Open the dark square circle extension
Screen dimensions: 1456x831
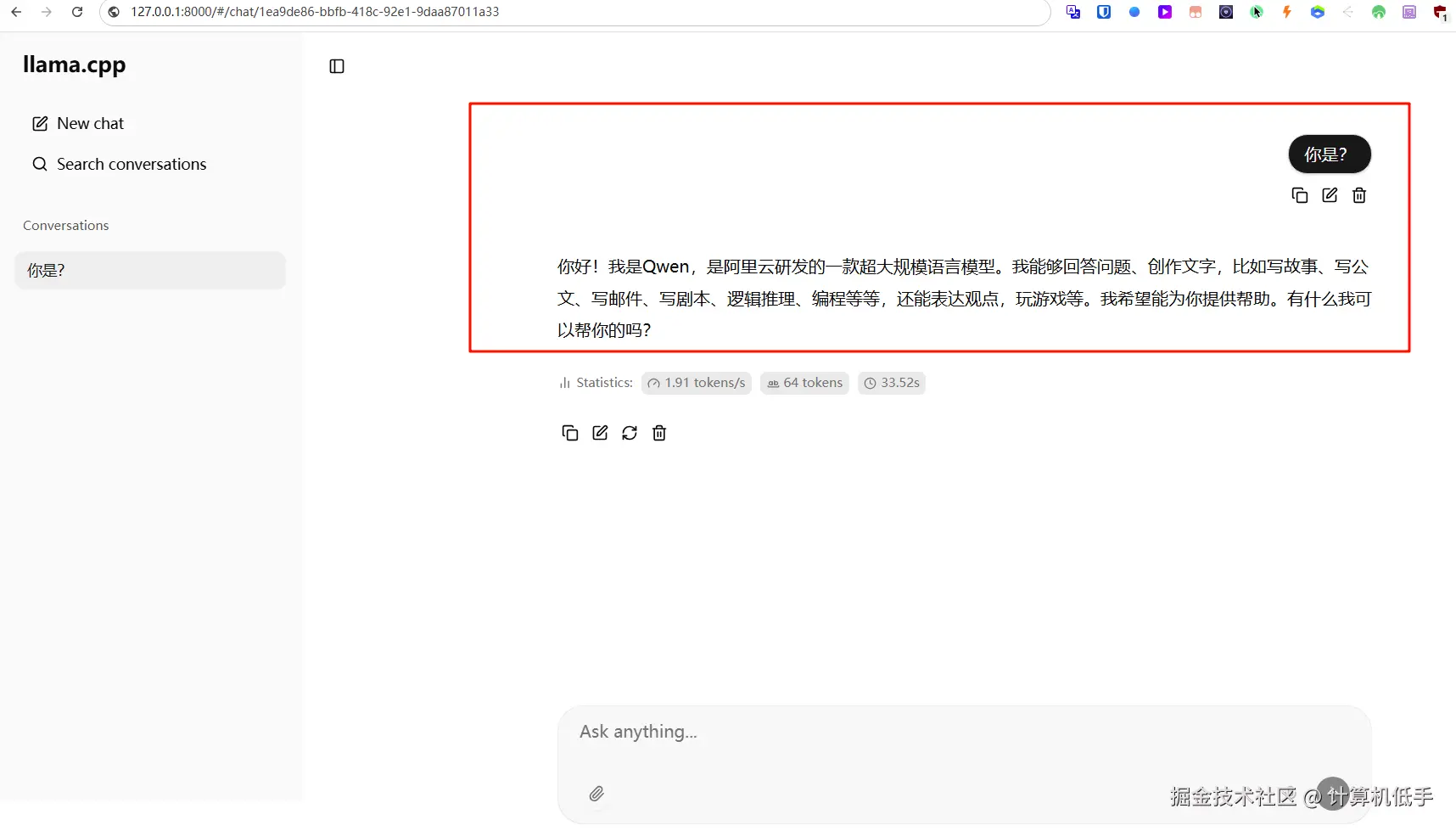[1226, 12]
